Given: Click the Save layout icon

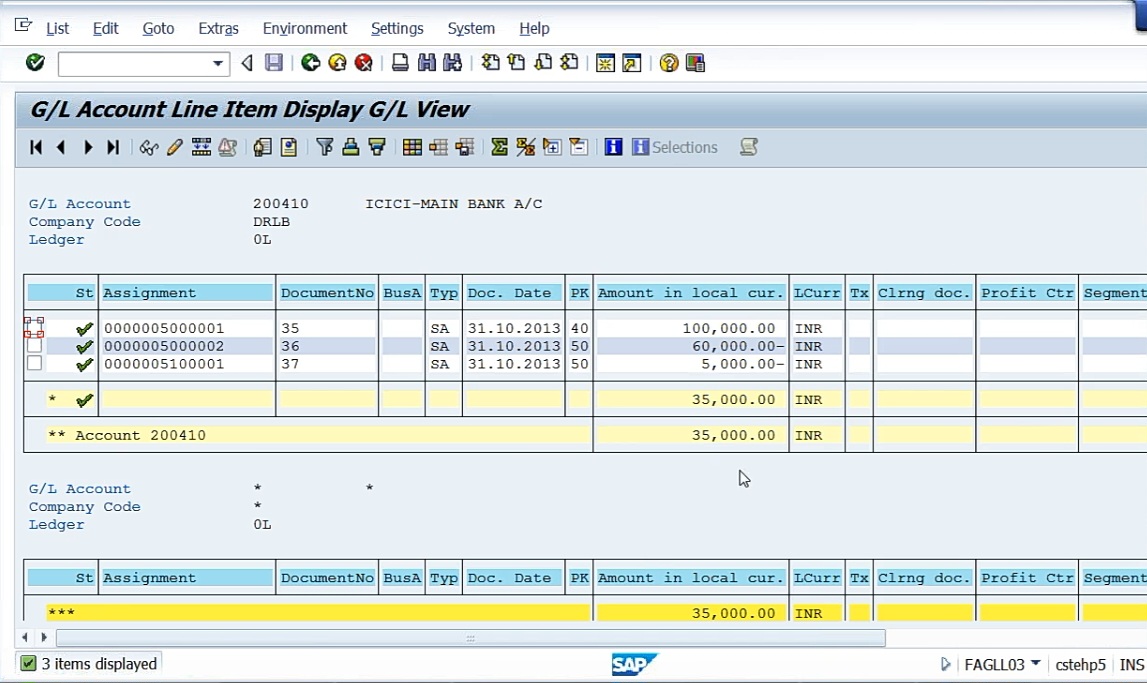Looking at the screenshot, I should pos(465,147).
